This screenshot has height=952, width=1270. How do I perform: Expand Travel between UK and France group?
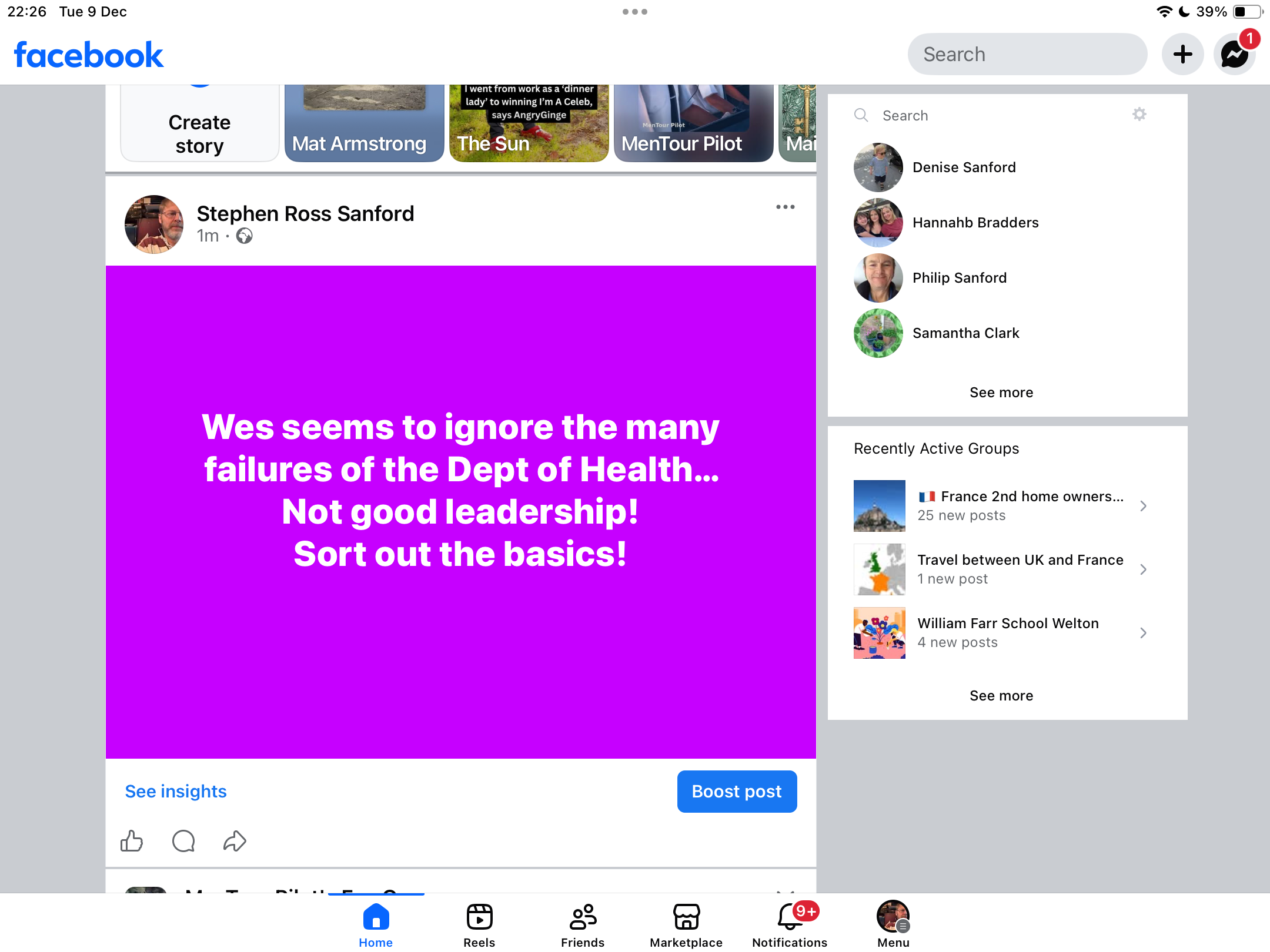click(x=1143, y=569)
